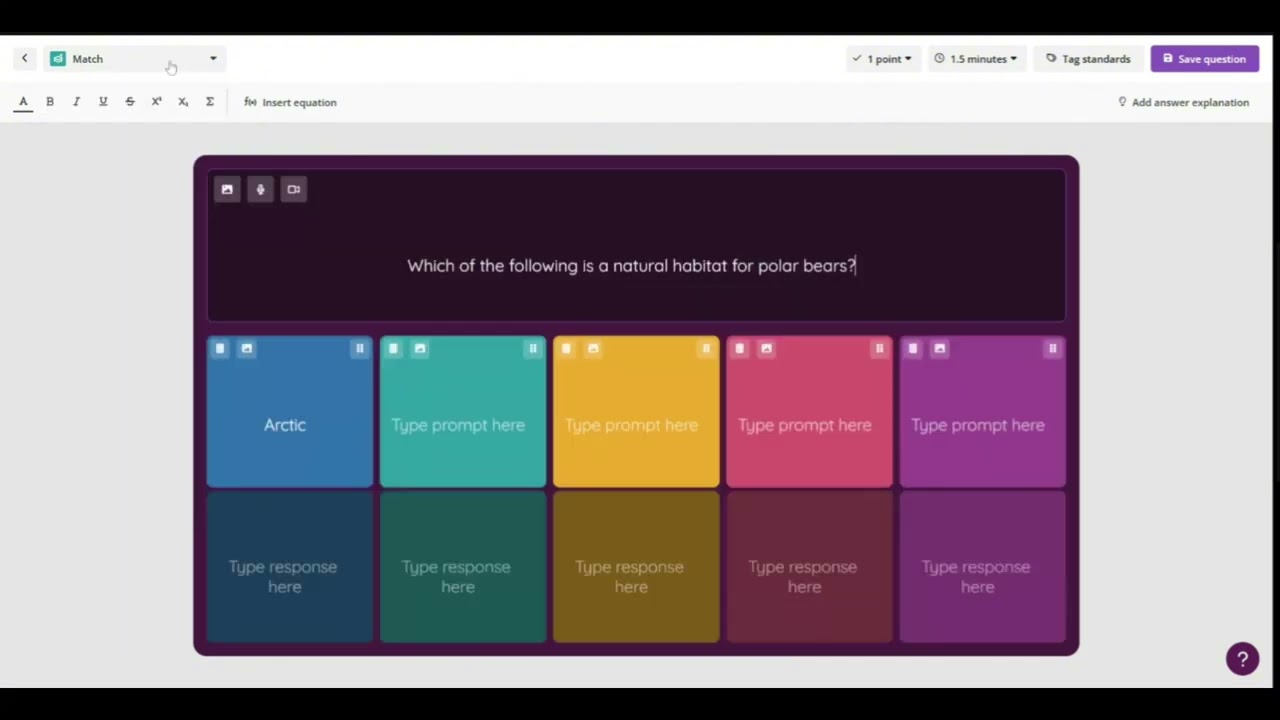Click the teal card prompt field
The width and height of the screenshot is (1280, 720).
pos(458,425)
